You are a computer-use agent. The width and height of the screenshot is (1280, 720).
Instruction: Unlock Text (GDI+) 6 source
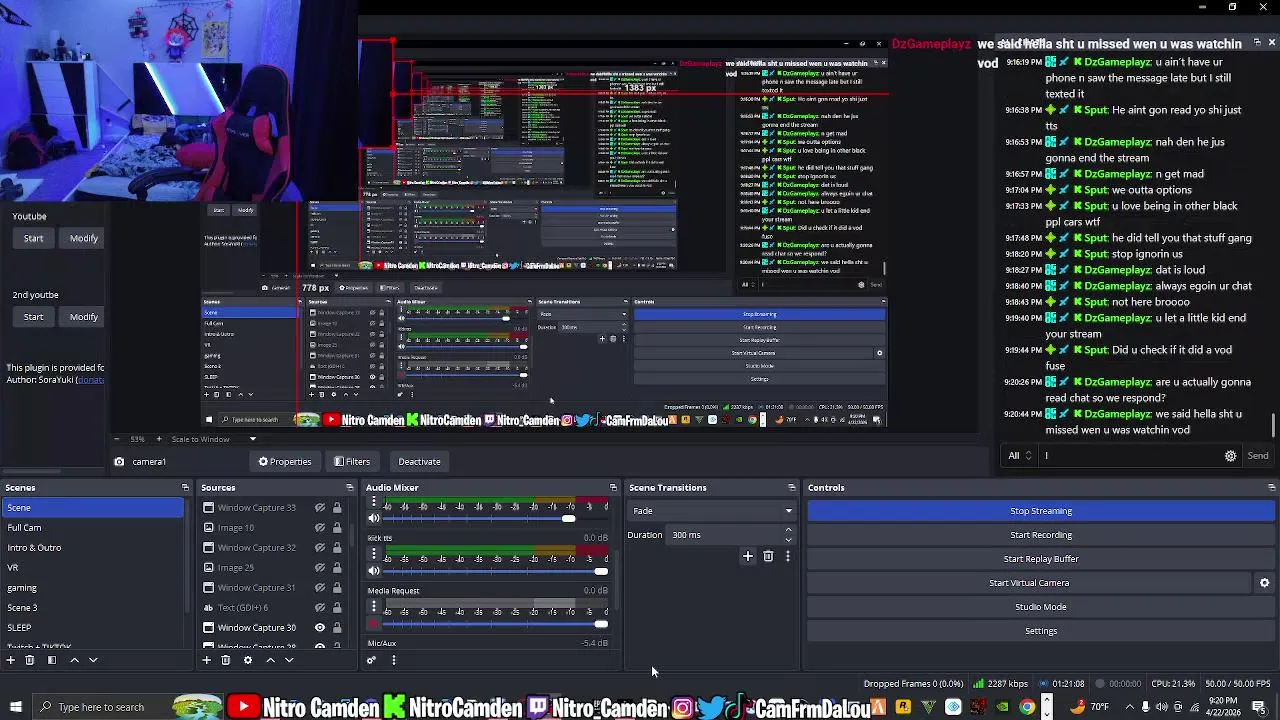pyautogui.click(x=337, y=608)
